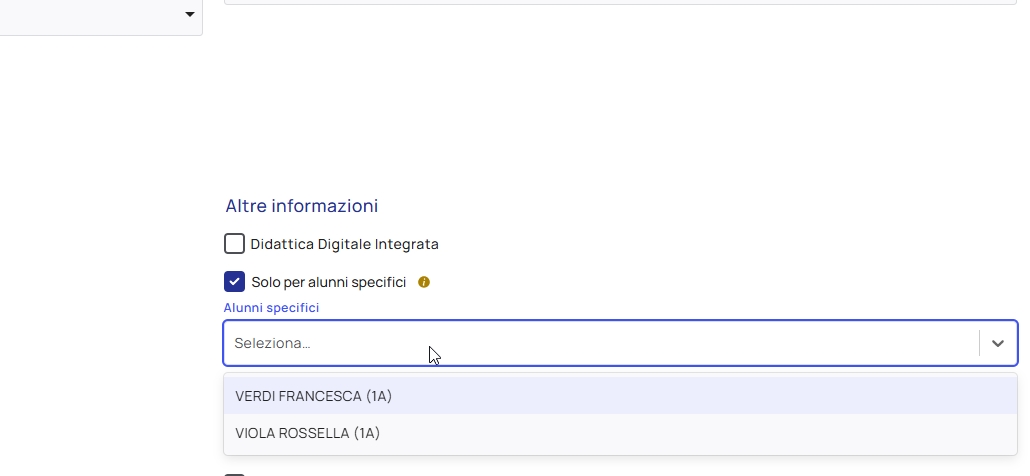Screen dimensions: 1030x476
Task: Click the black caret arrow at top left
Action: 189,15
